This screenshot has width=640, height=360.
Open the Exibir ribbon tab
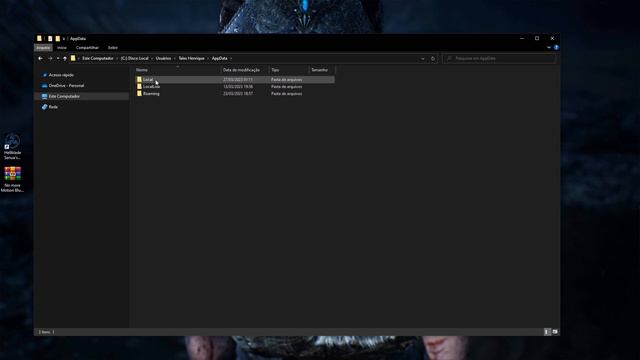113,48
